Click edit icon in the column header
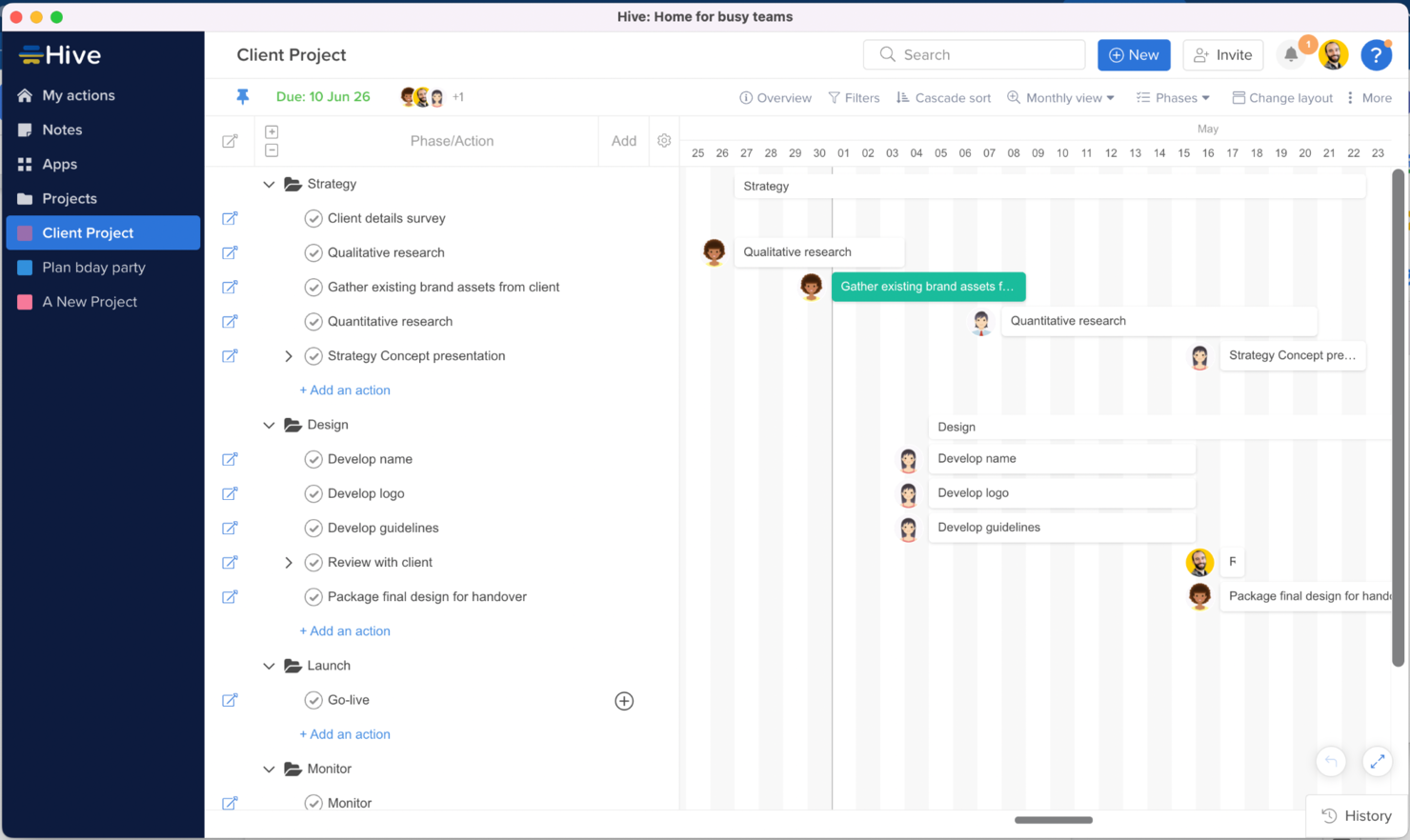Viewport: 1410px width, 840px height. [230, 141]
